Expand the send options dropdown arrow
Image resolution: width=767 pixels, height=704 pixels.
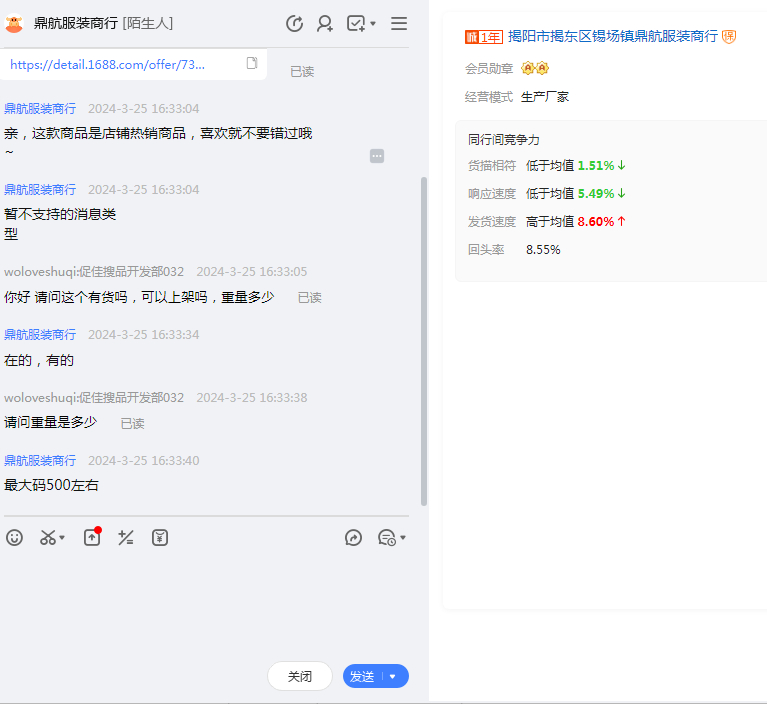393,677
